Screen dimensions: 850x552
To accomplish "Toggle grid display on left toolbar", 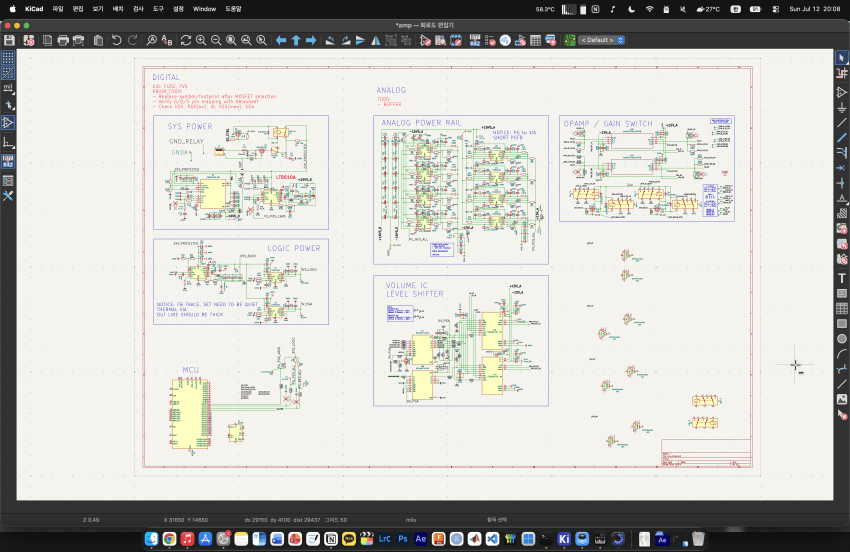I will pos(8,57).
